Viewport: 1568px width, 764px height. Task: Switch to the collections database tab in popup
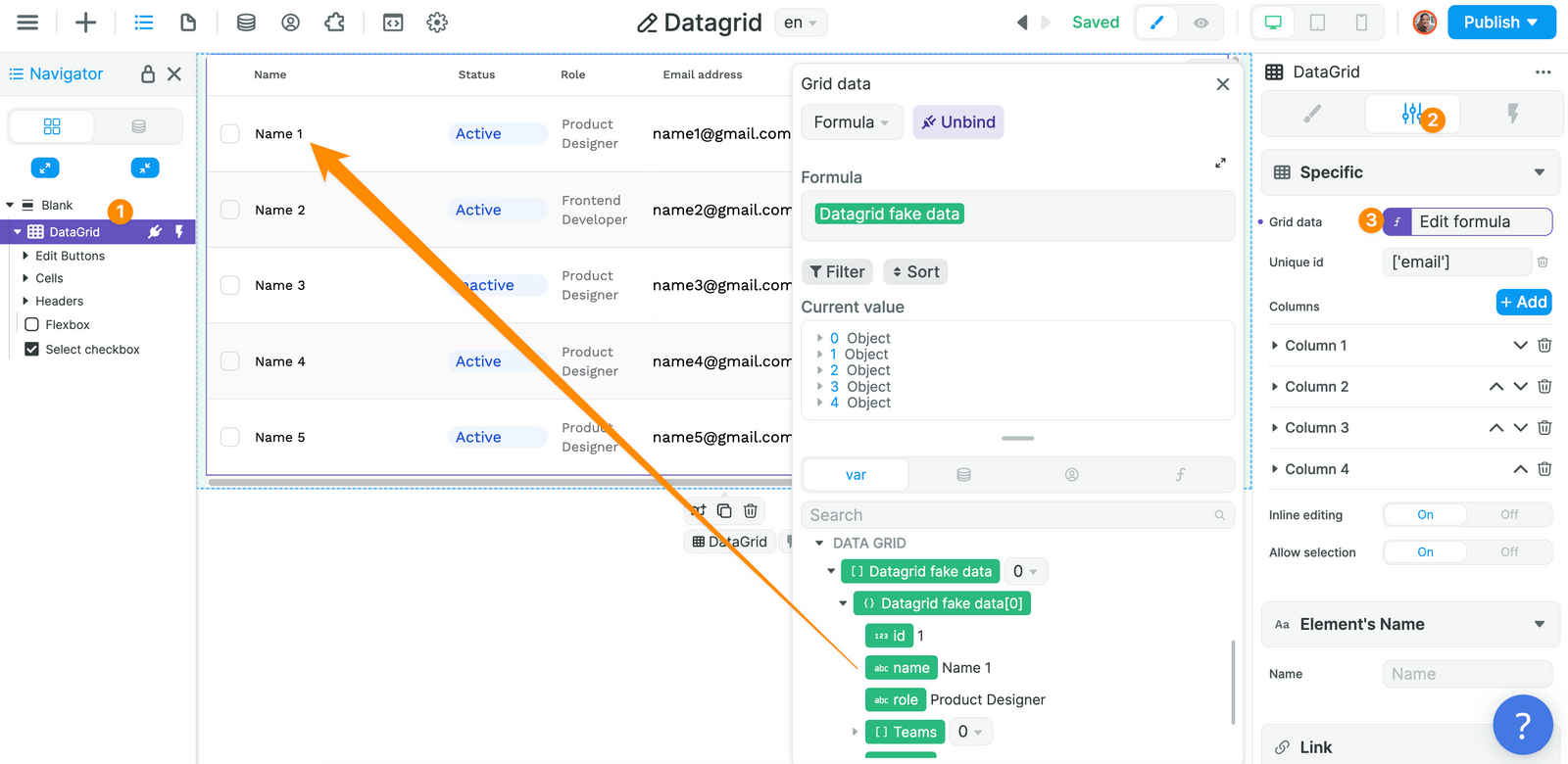point(963,475)
